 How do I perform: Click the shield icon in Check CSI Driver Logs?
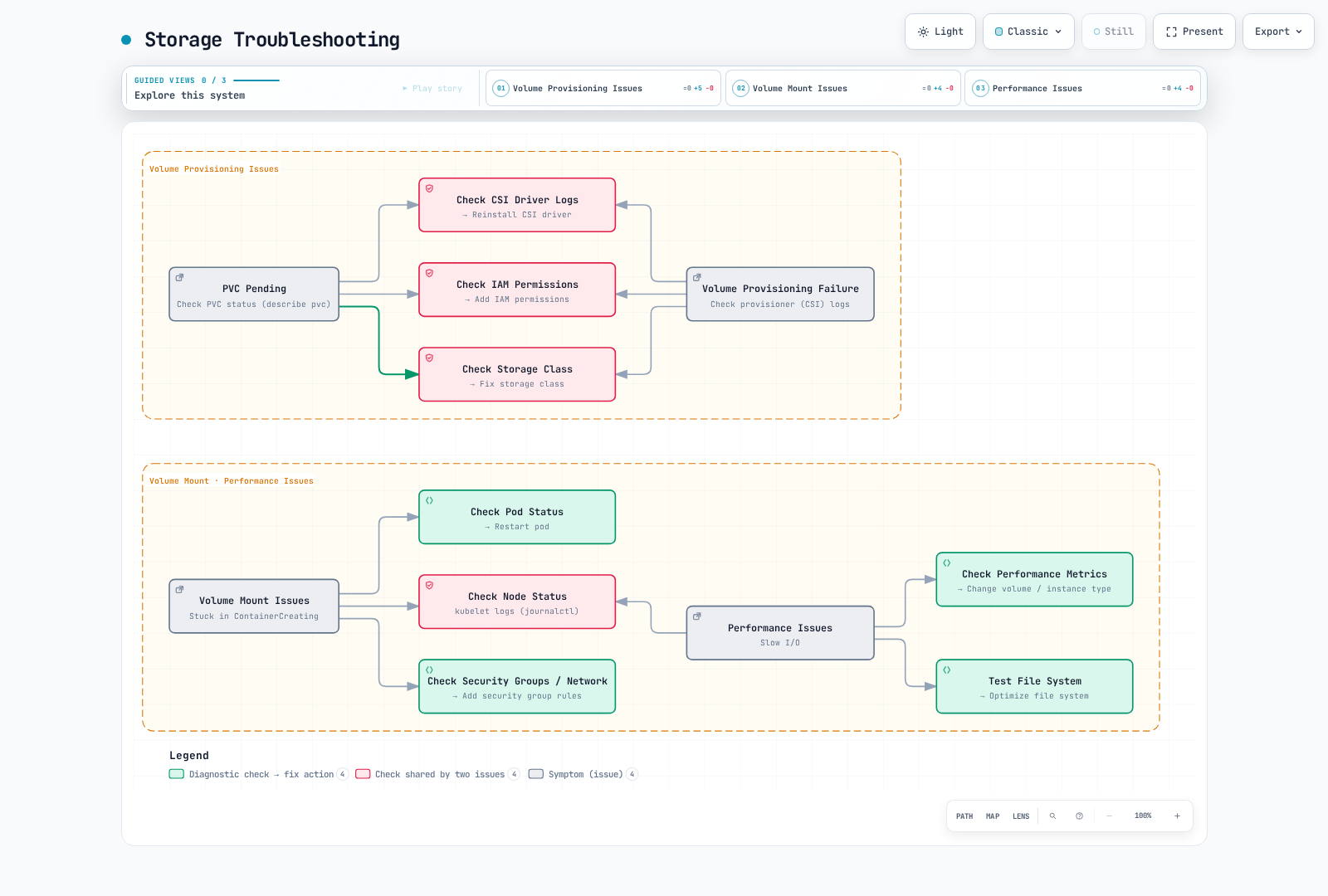pos(429,188)
